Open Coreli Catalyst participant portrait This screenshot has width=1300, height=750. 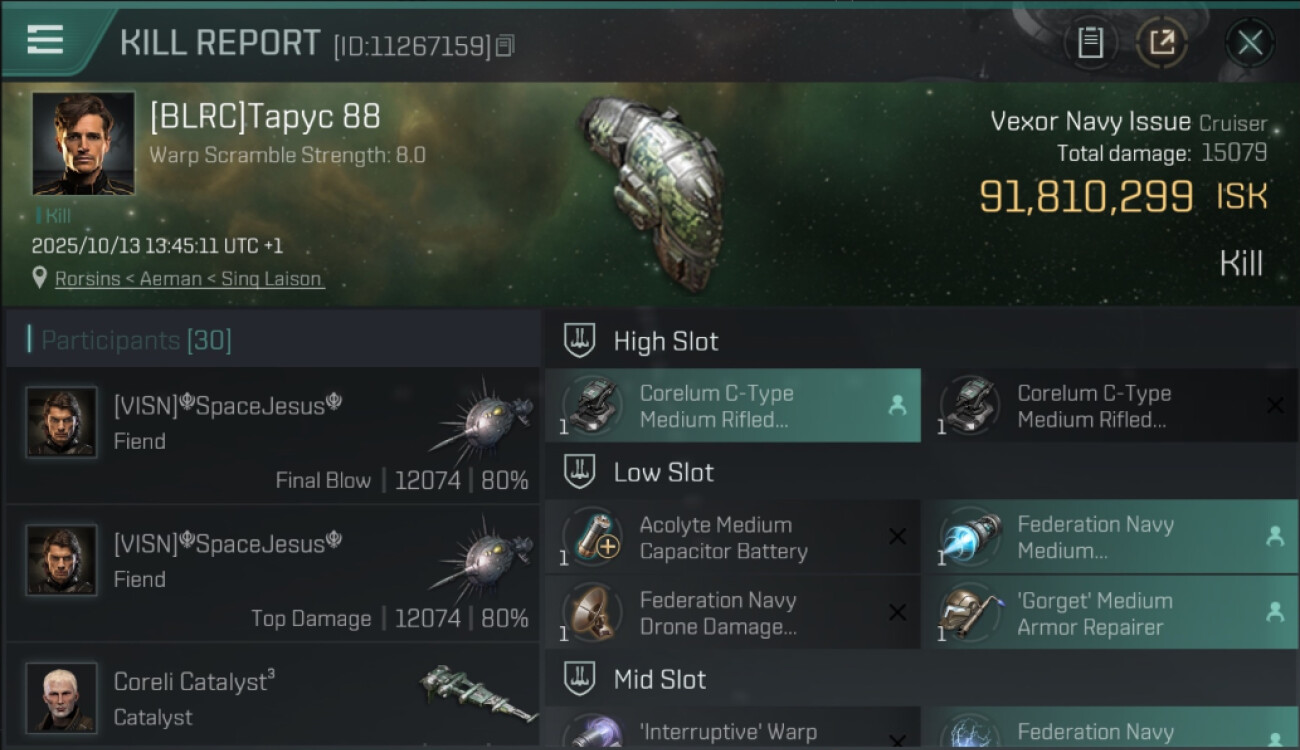point(62,697)
